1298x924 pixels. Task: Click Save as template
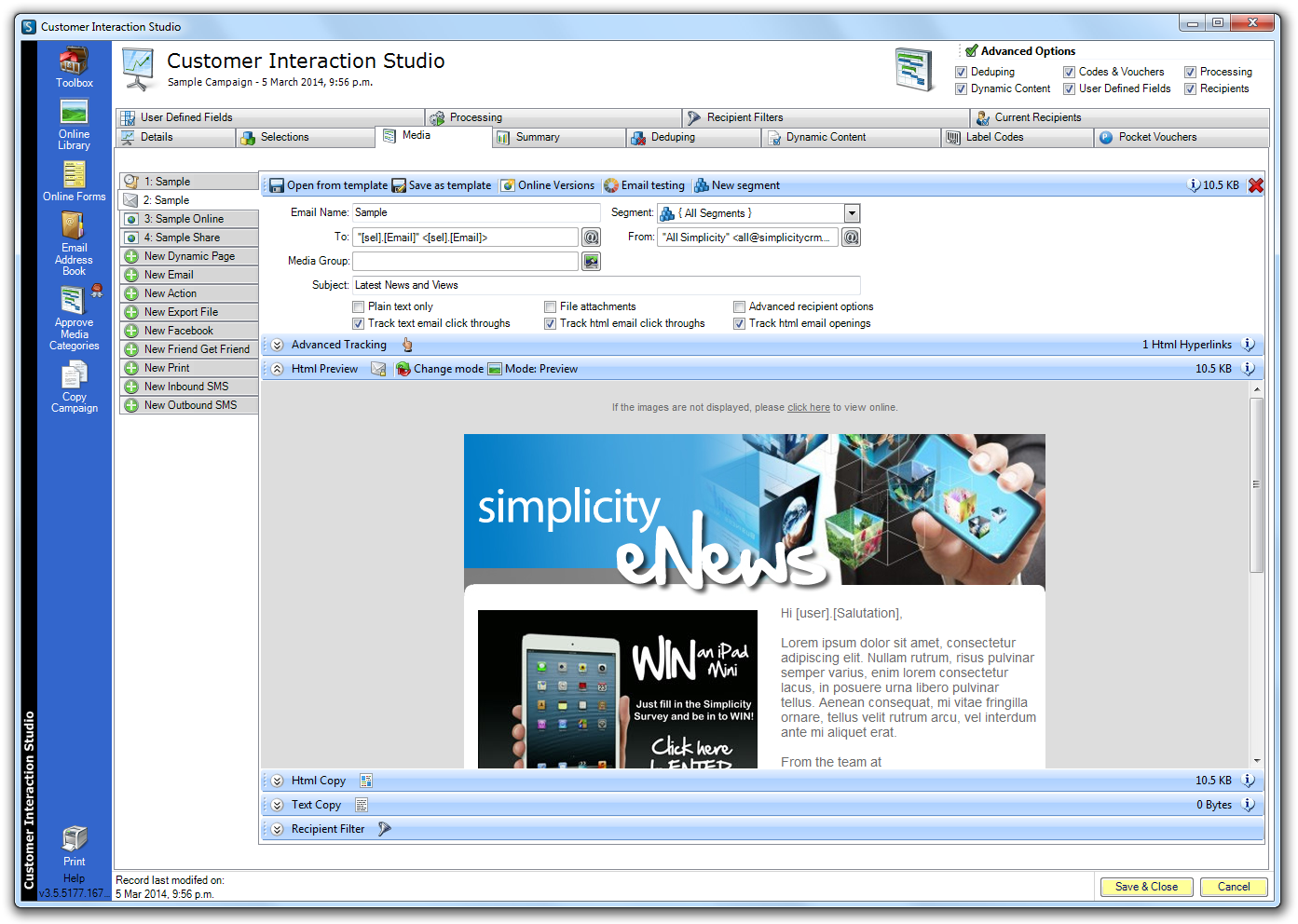click(442, 185)
